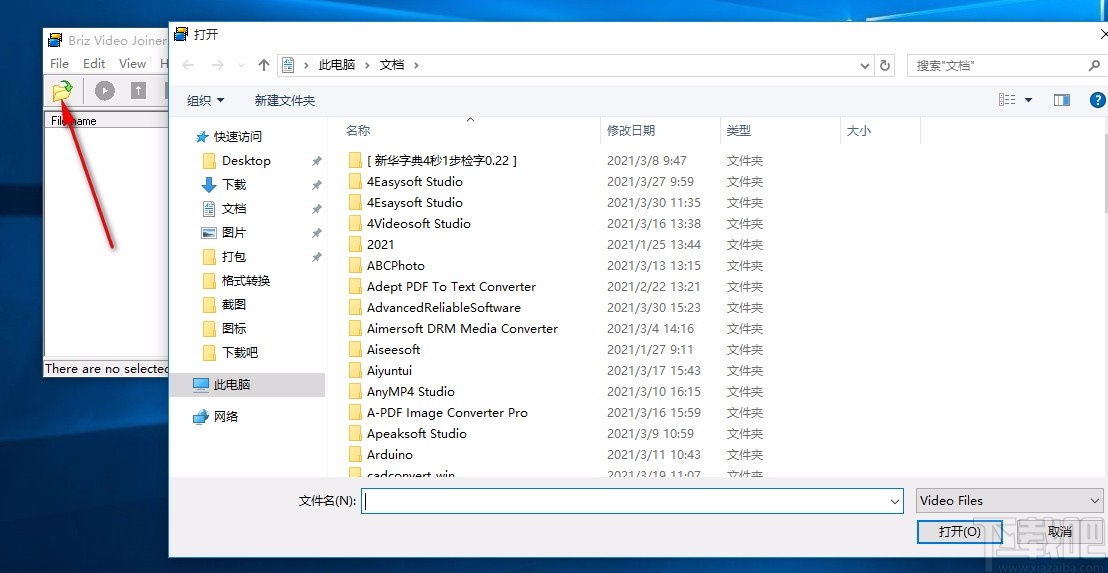Select 打包 in the navigation pane

click(234, 256)
